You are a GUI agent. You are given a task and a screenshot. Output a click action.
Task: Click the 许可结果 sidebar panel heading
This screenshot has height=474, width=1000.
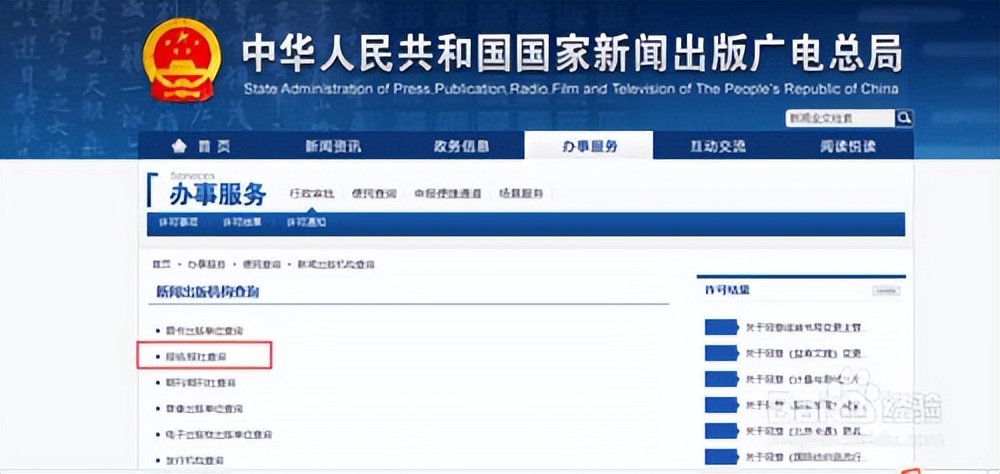tap(727, 290)
